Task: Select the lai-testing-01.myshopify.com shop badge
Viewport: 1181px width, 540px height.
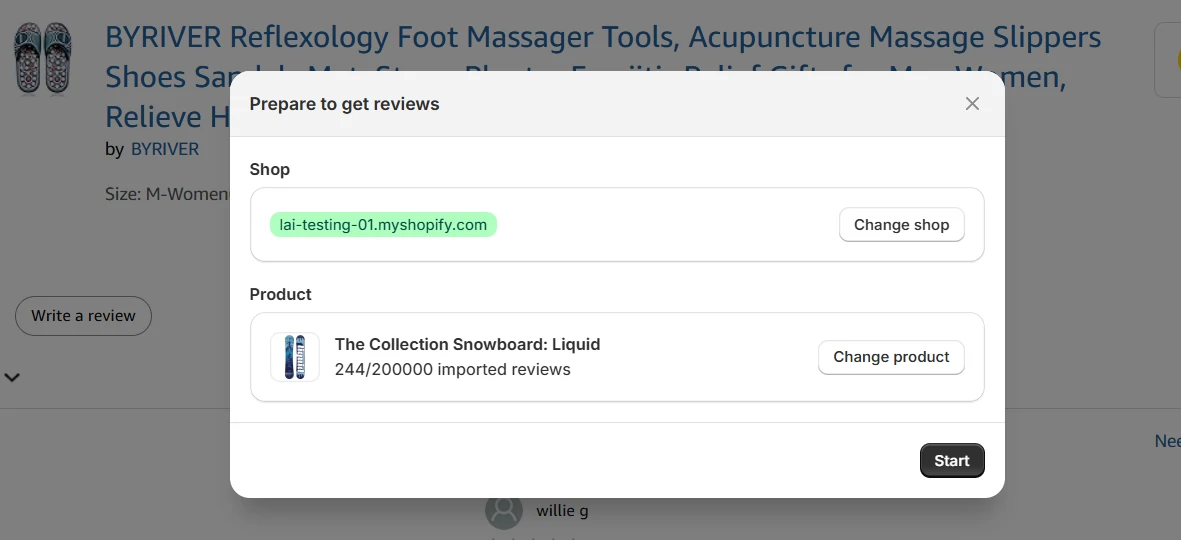Action: click(x=383, y=225)
